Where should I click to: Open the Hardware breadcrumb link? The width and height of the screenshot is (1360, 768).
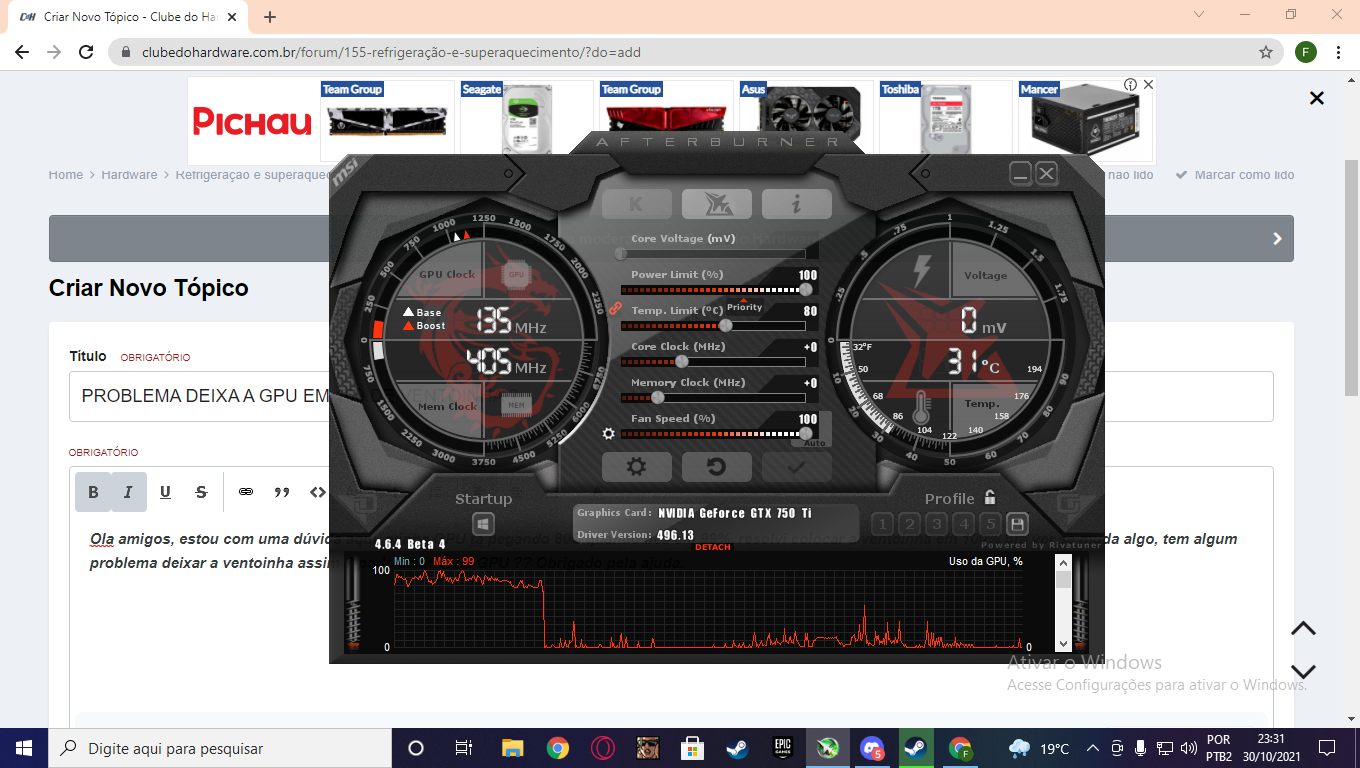tap(129, 175)
